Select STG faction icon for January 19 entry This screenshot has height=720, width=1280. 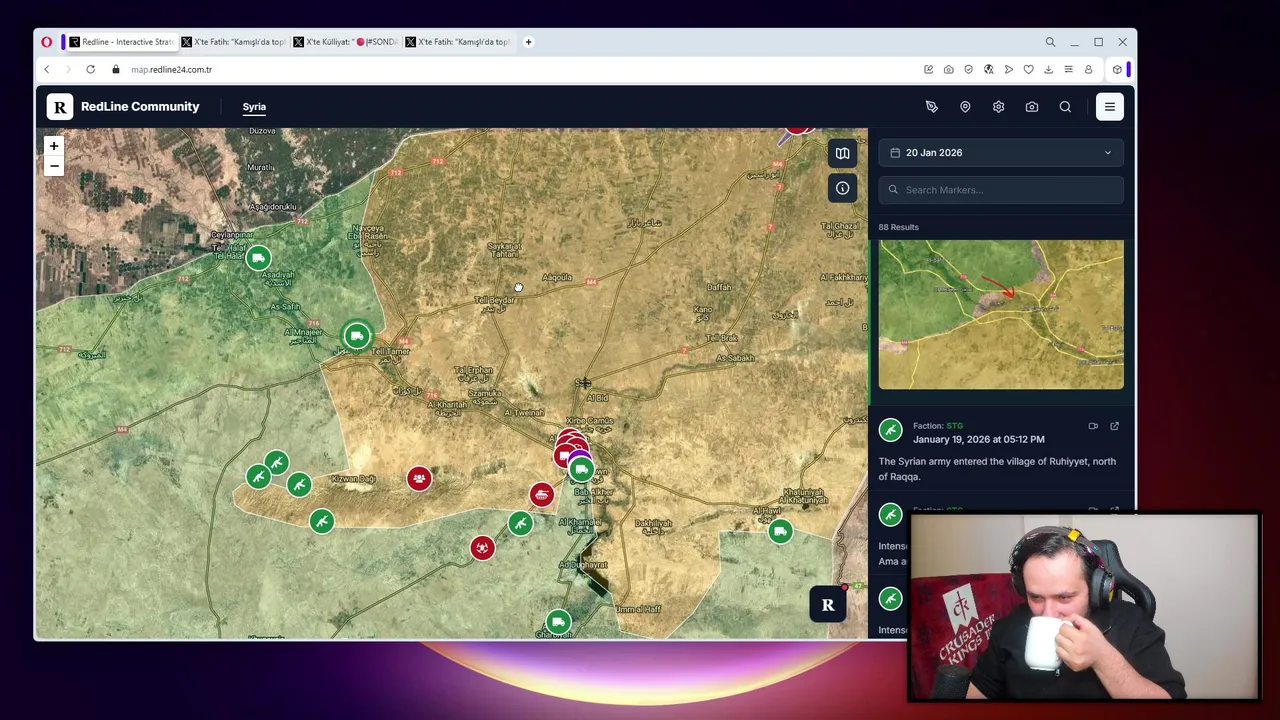pyautogui.click(x=890, y=431)
